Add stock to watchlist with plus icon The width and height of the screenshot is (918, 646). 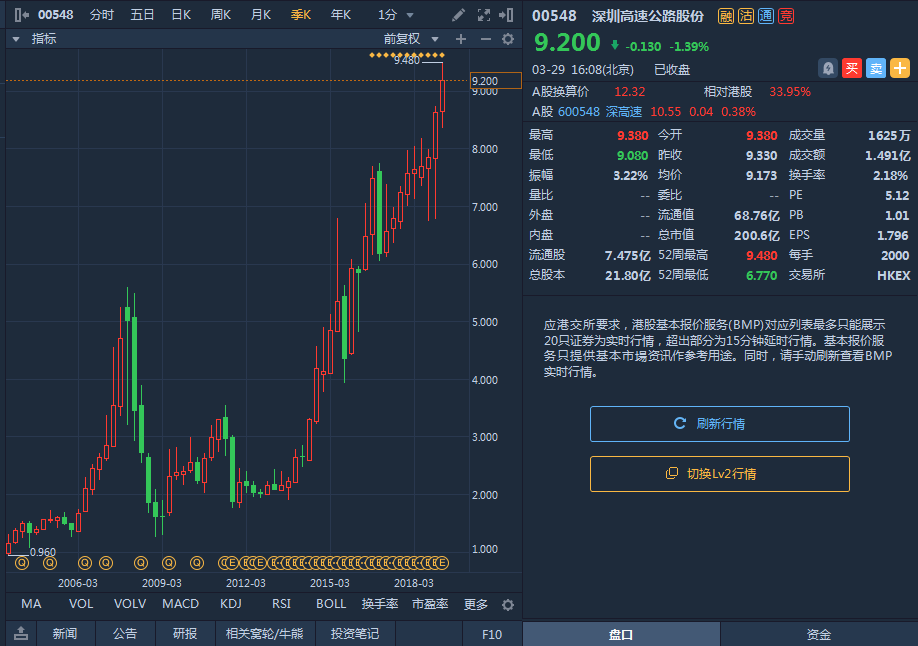tap(899, 68)
